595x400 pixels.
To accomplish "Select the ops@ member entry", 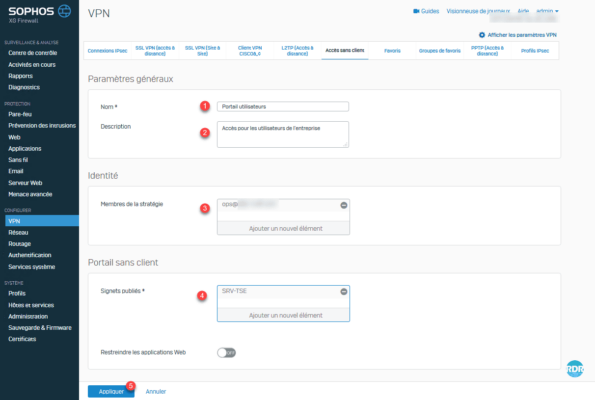I will (x=249, y=204).
